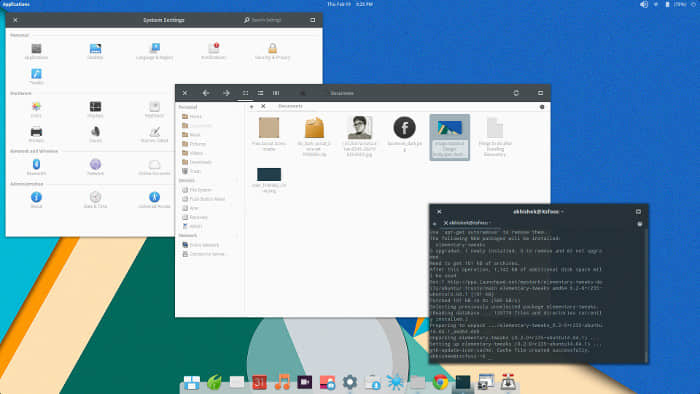This screenshot has height=394, width=700.
Task: Launch Google Chrome from dock
Action: pyautogui.click(x=441, y=382)
